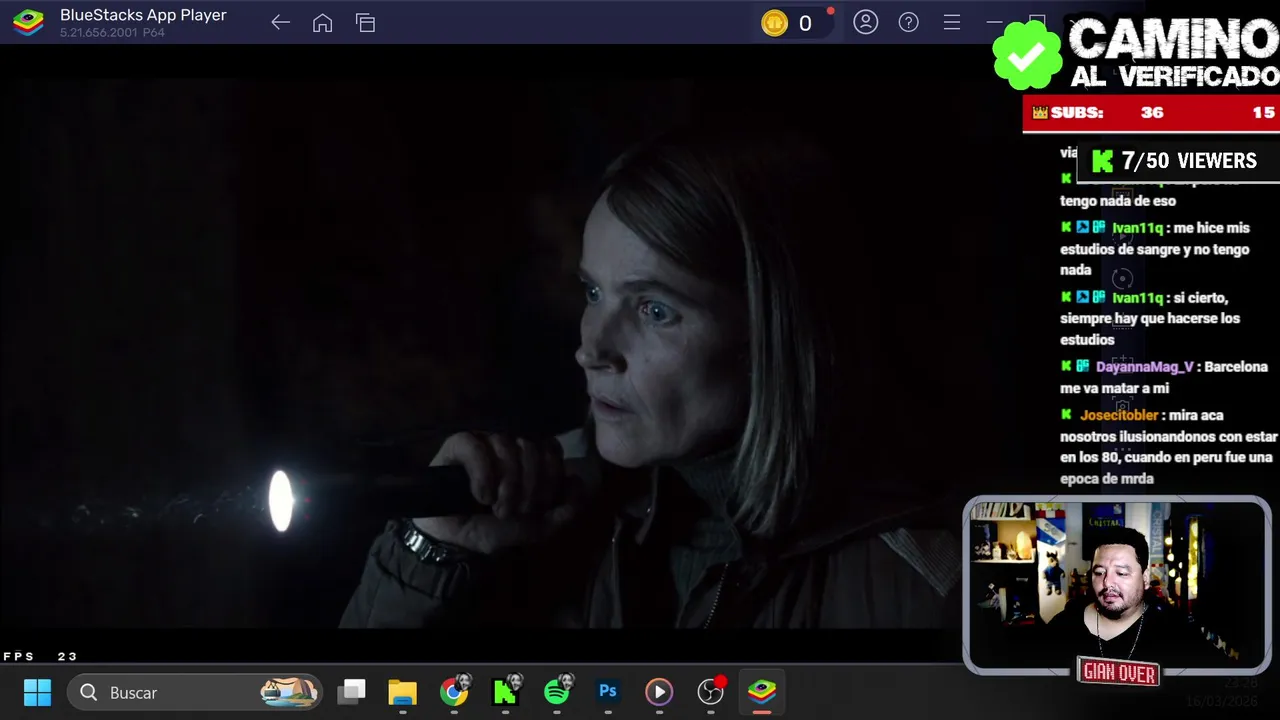Image resolution: width=1280 pixels, height=720 pixels.
Task: Open Photoshop from taskbar
Action: pyautogui.click(x=607, y=691)
